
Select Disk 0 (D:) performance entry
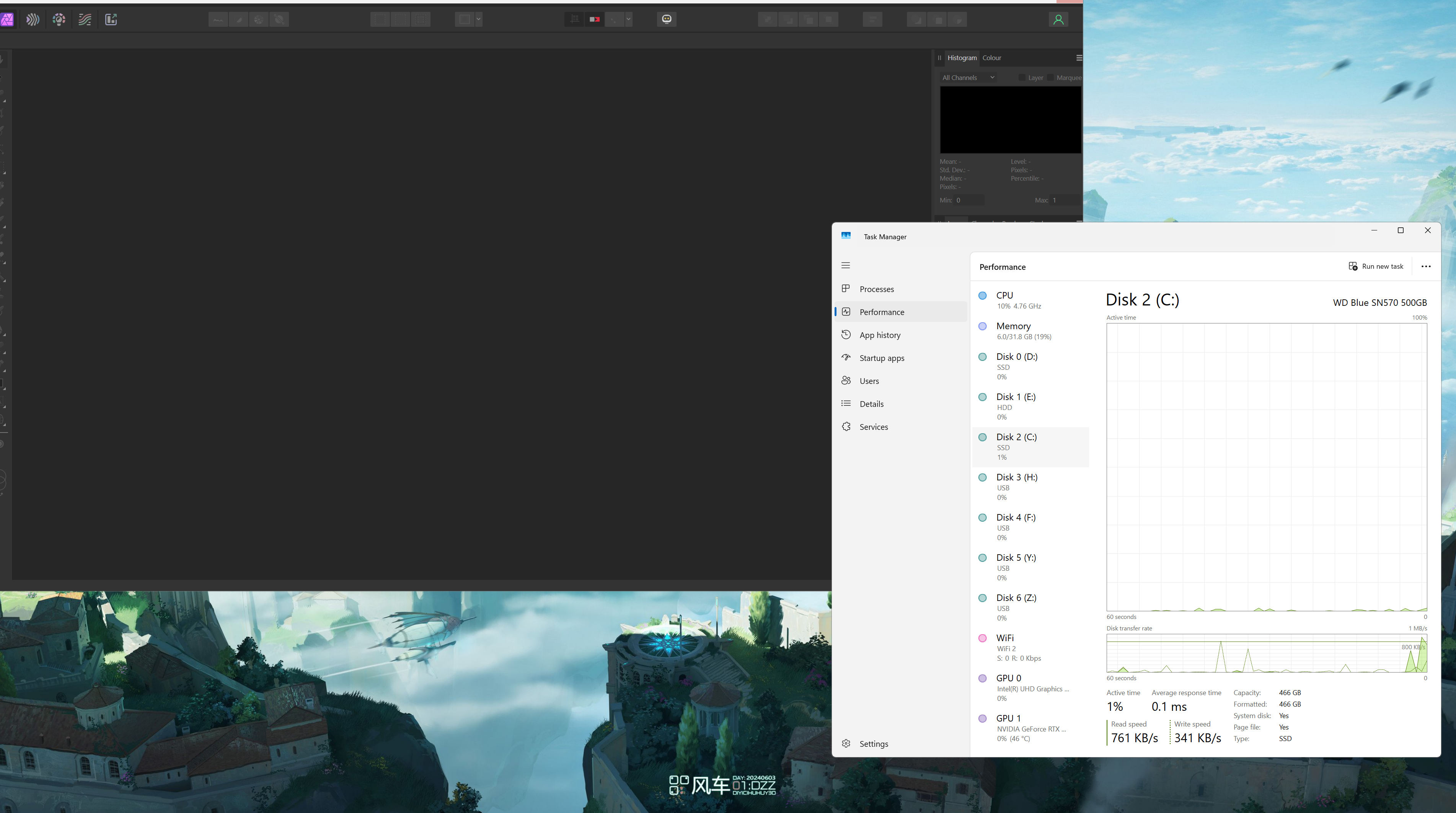[1031, 366]
